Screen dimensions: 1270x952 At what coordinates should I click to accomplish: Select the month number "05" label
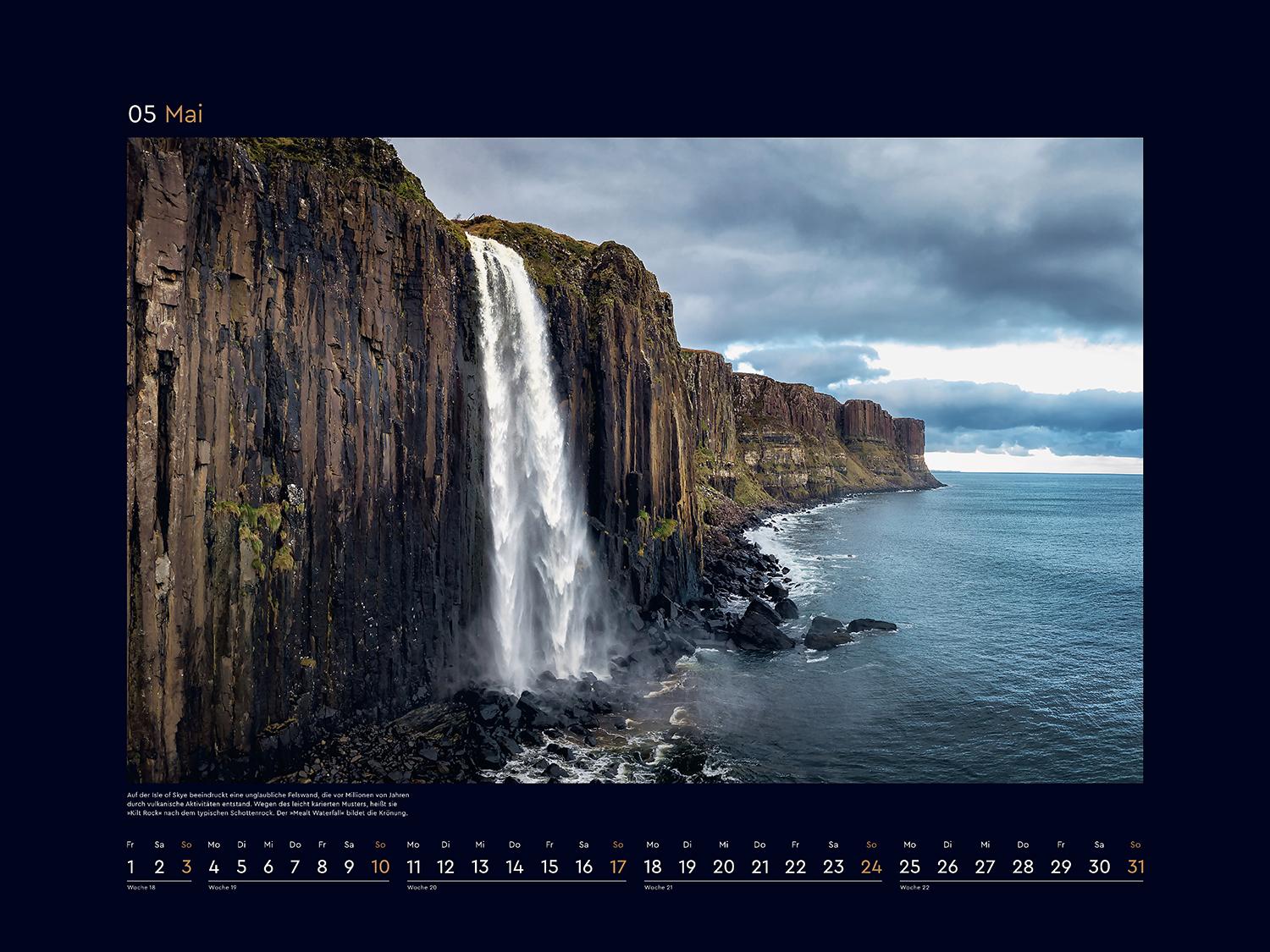click(142, 114)
